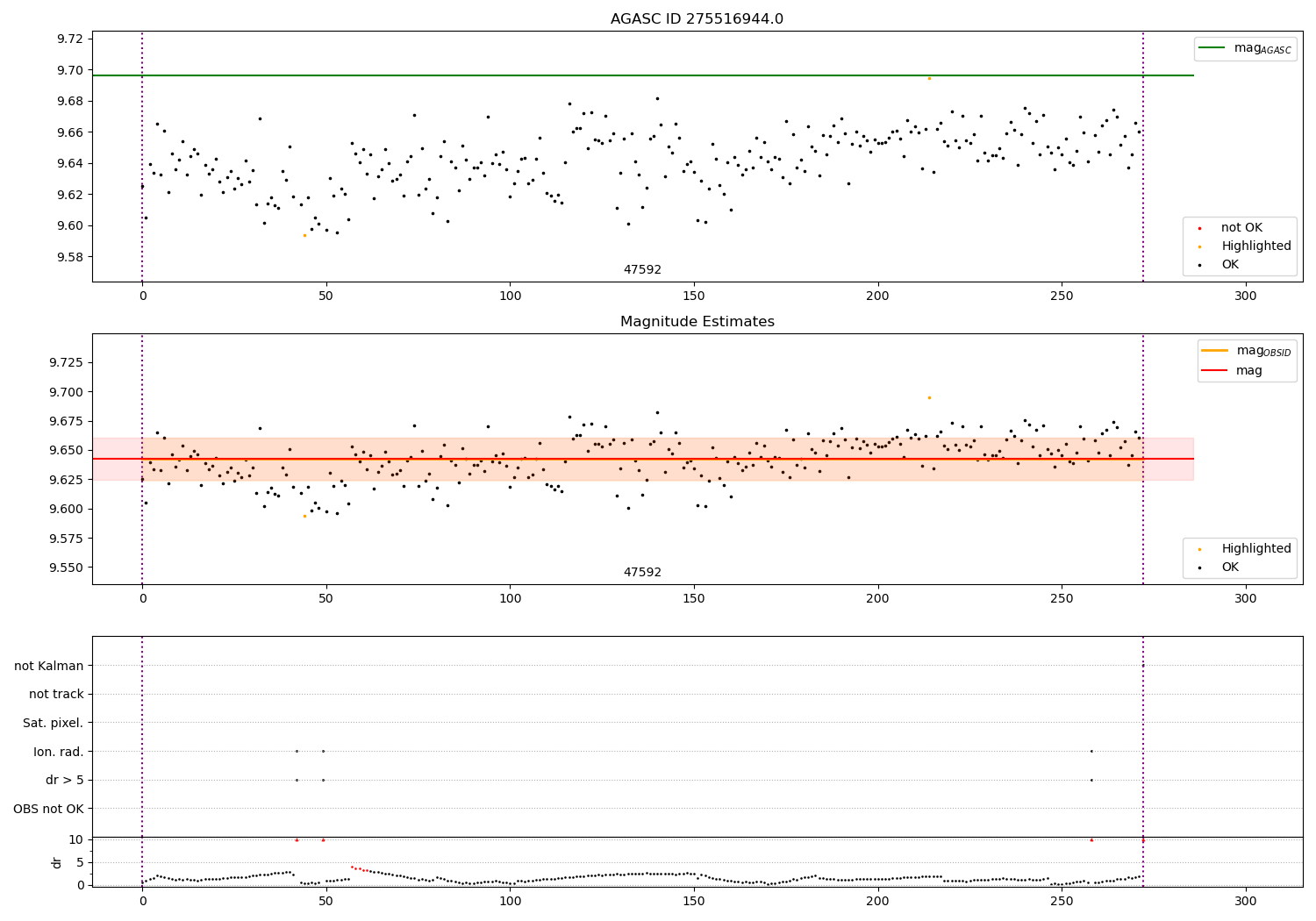Viewport: 1316px width, 921px height.
Task: Click the 'dr > 5' row label
Action: click(65, 780)
